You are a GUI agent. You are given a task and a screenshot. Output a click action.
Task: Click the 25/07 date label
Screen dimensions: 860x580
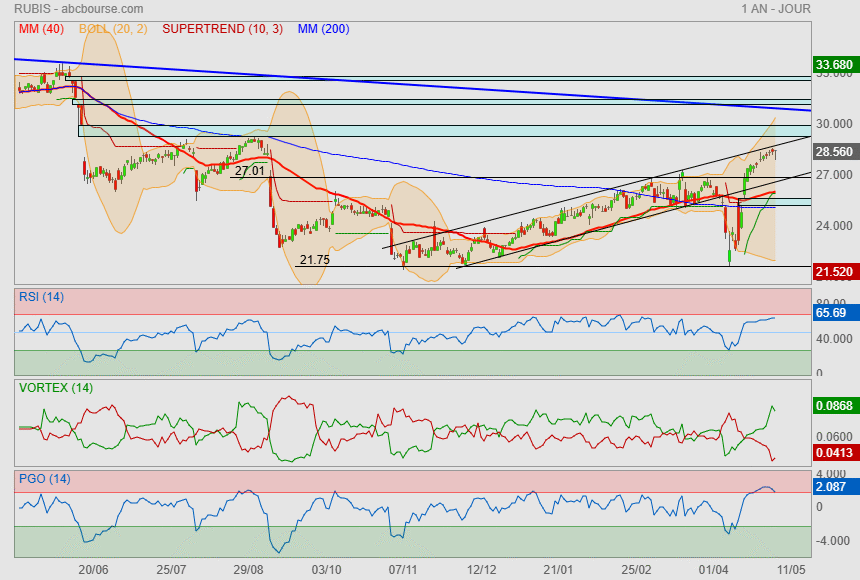(x=171, y=570)
